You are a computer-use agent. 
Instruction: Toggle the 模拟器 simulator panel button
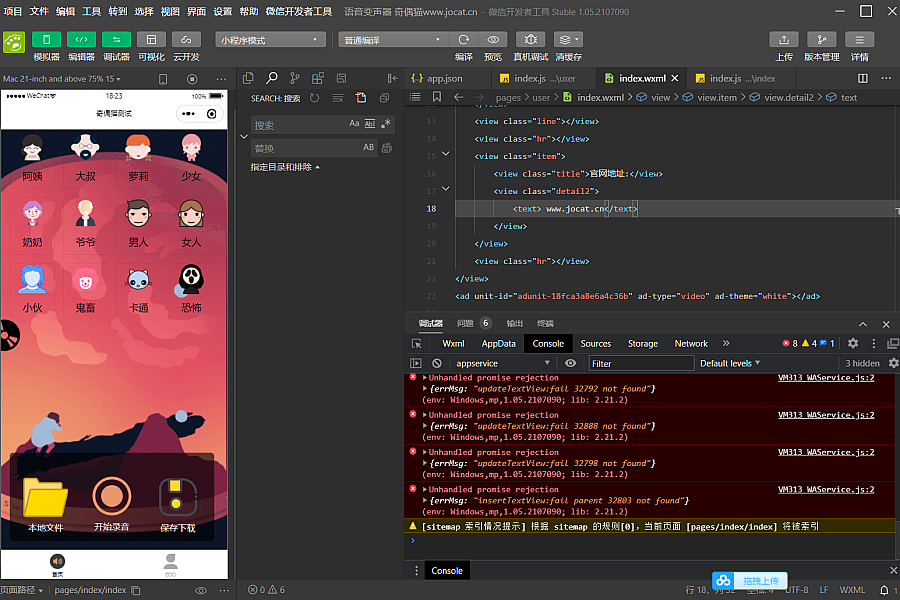pyautogui.click(x=46, y=40)
